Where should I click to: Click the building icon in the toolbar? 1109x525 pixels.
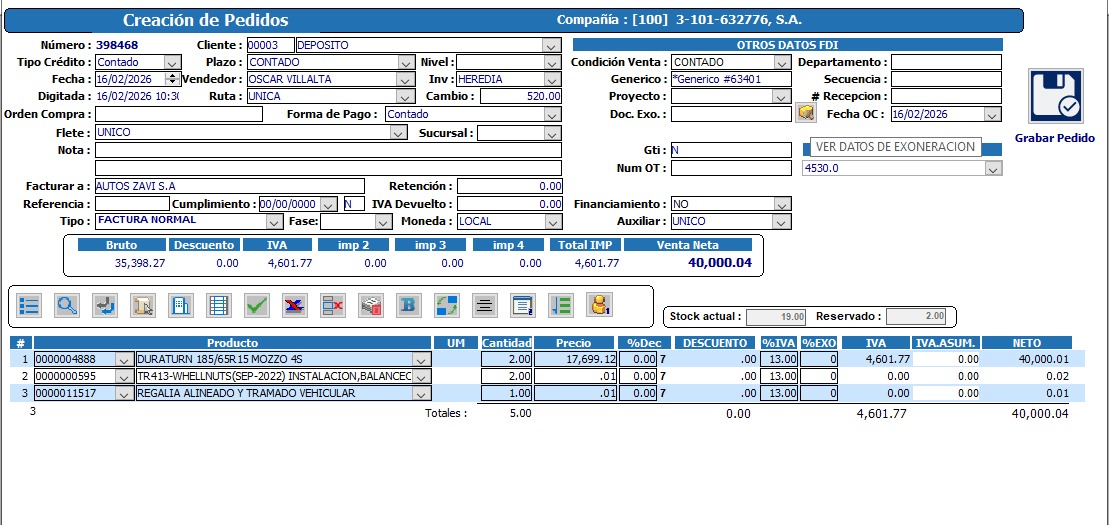point(180,305)
